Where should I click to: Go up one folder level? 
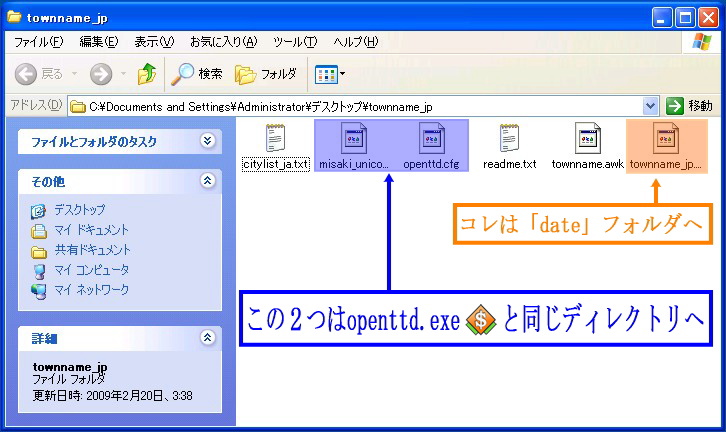[147, 74]
